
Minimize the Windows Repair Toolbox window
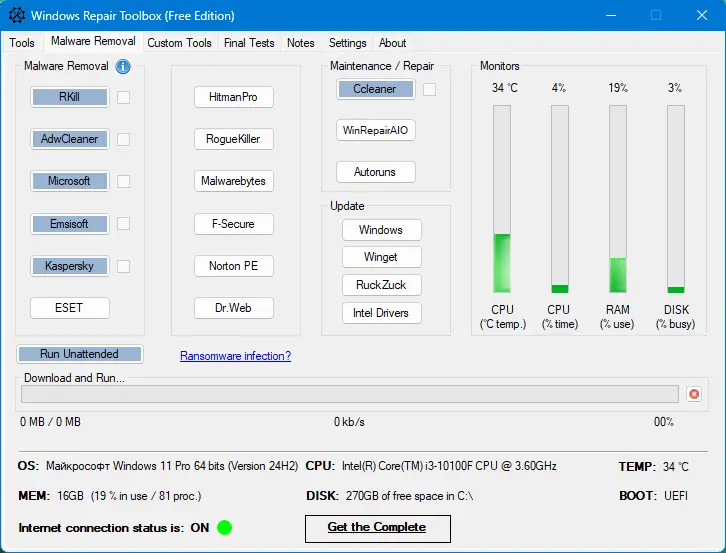[611, 15]
